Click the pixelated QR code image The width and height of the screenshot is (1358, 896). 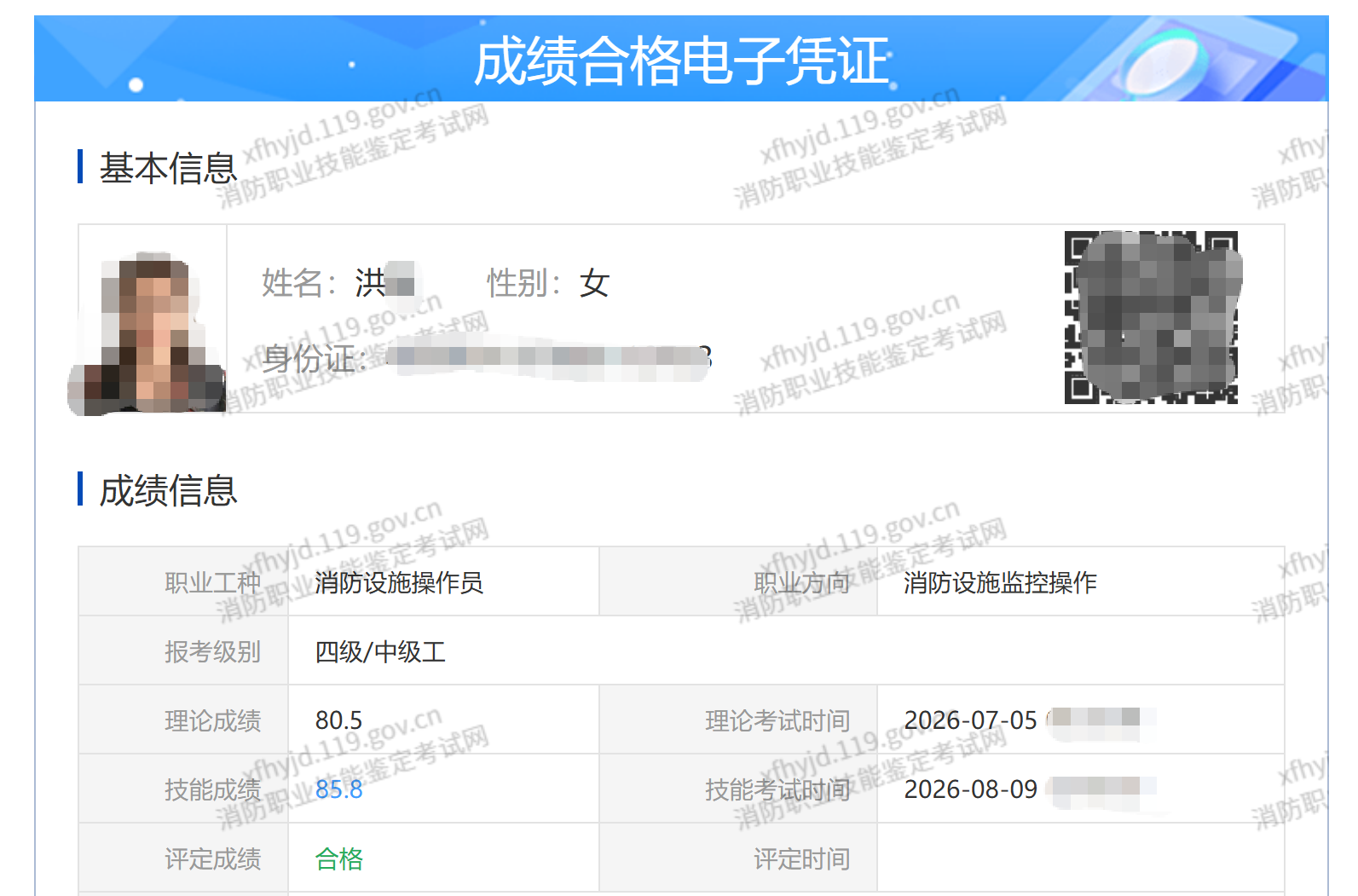click(1151, 317)
